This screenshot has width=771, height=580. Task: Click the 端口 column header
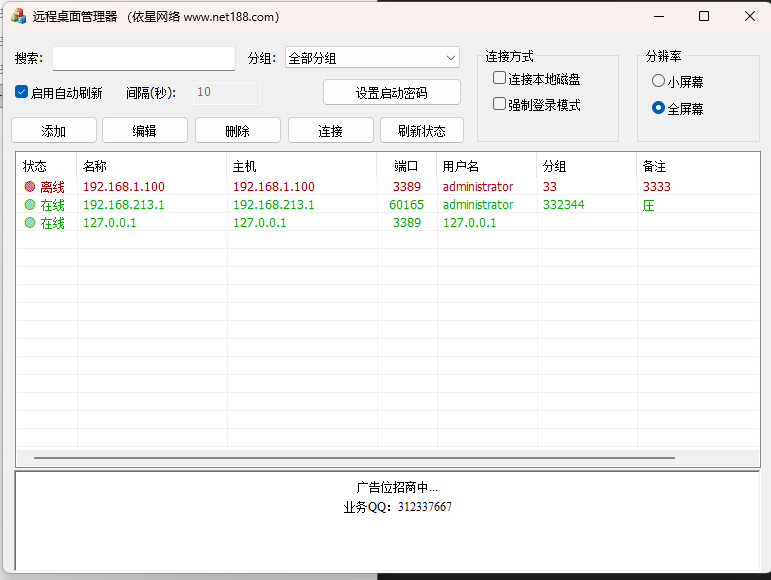(406, 166)
